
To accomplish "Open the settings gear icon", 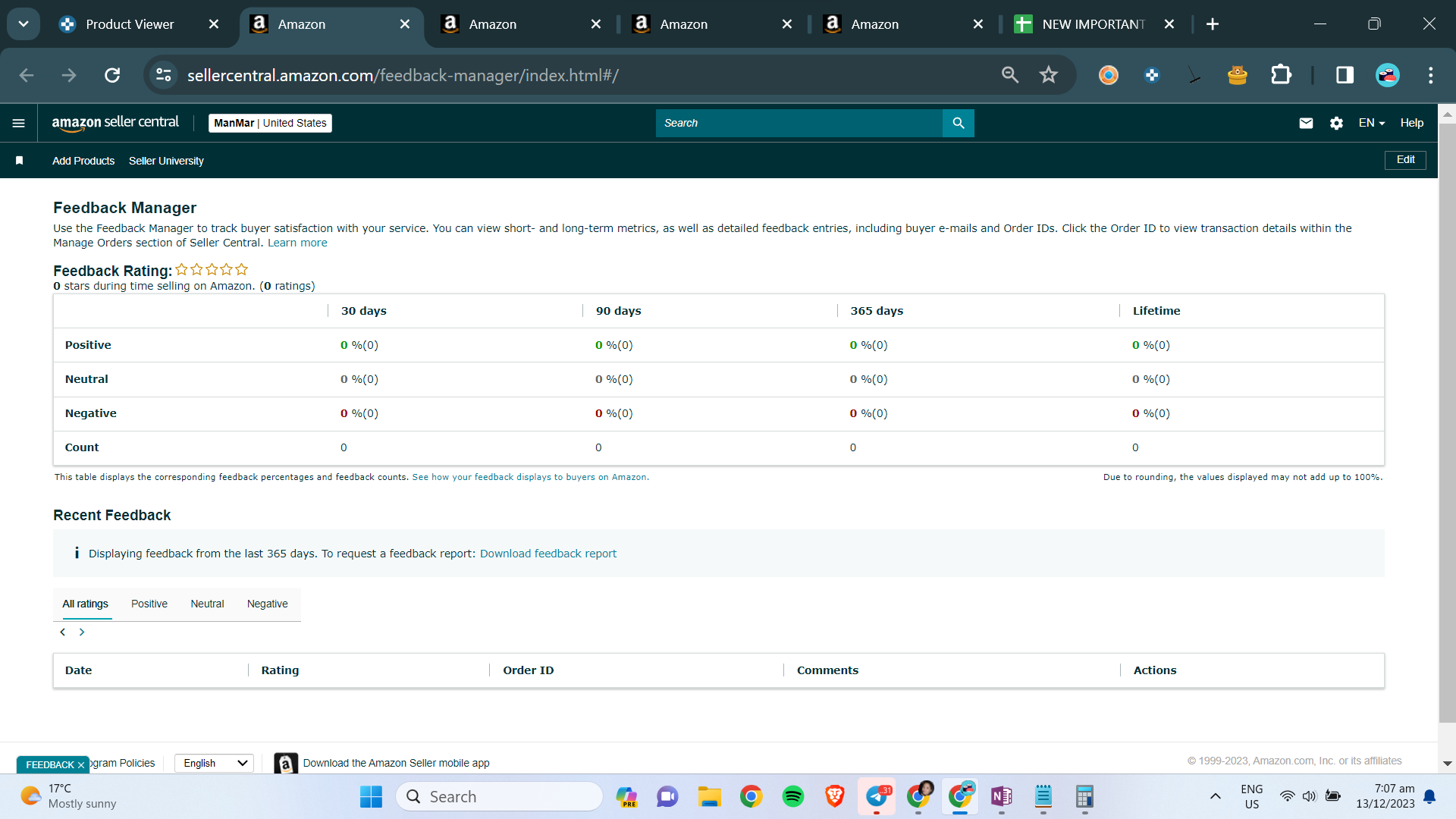I will [x=1336, y=123].
